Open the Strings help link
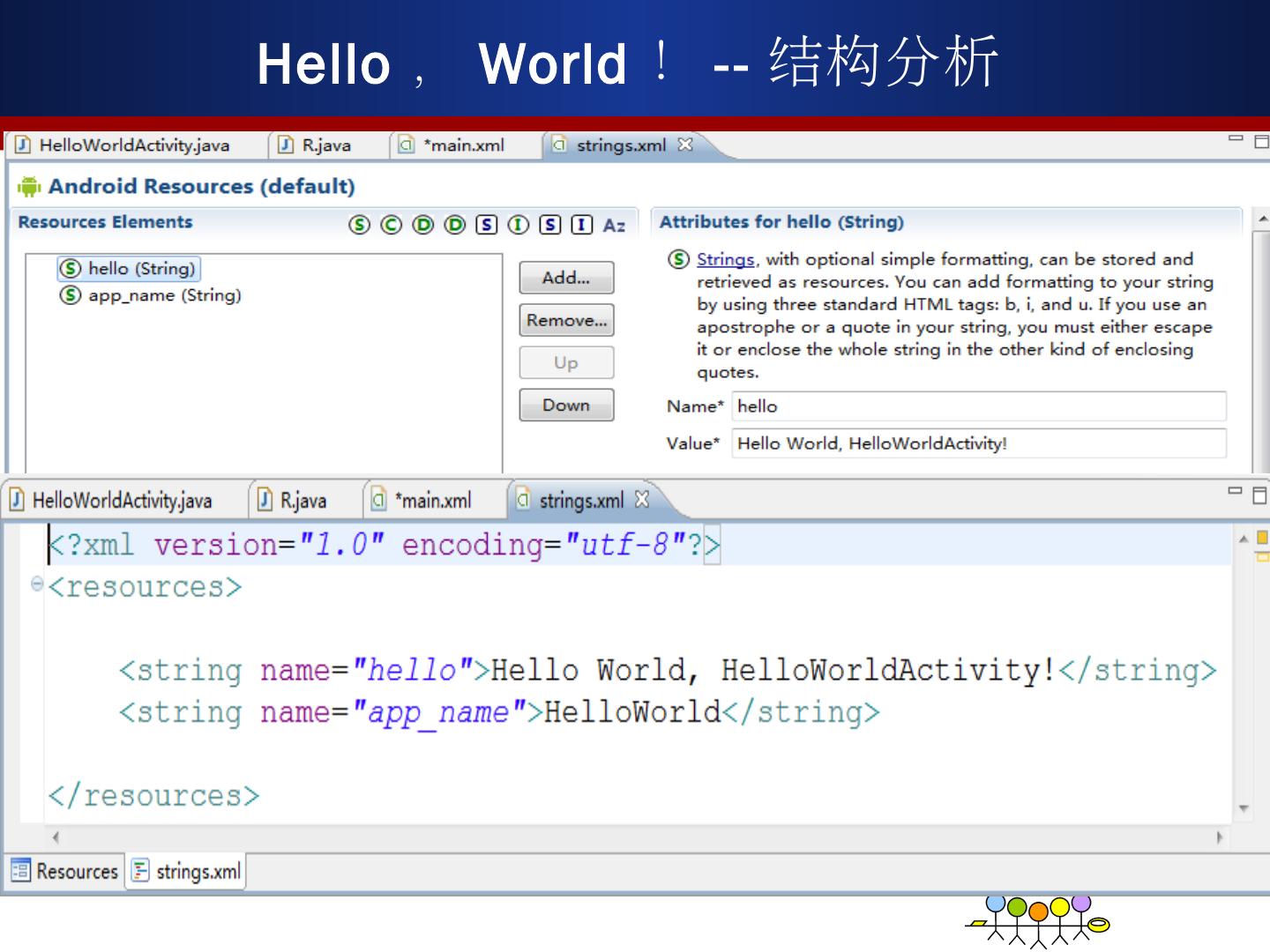Viewport: 1270px width, 952px height. pyautogui.click(x=725, y=259)
